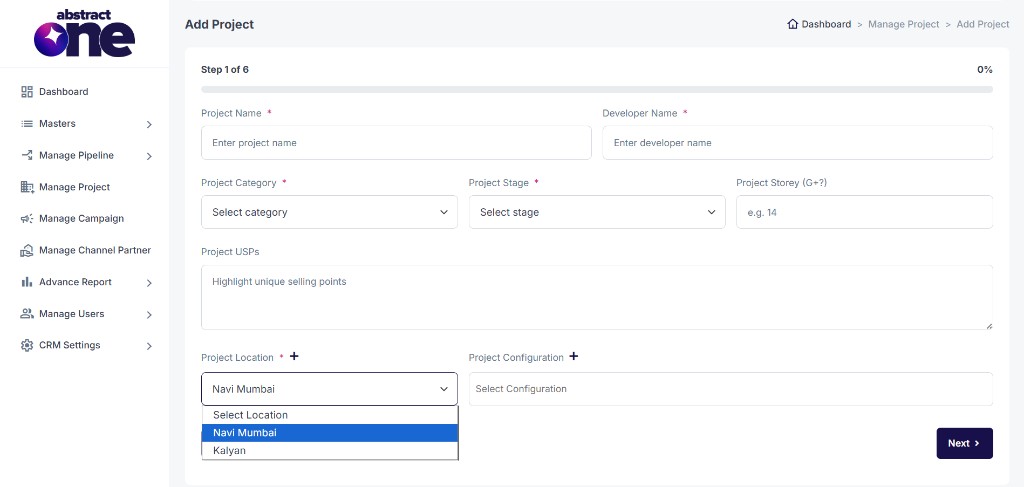
Task: Click the Masters list icon
Action: click(27, 123)
